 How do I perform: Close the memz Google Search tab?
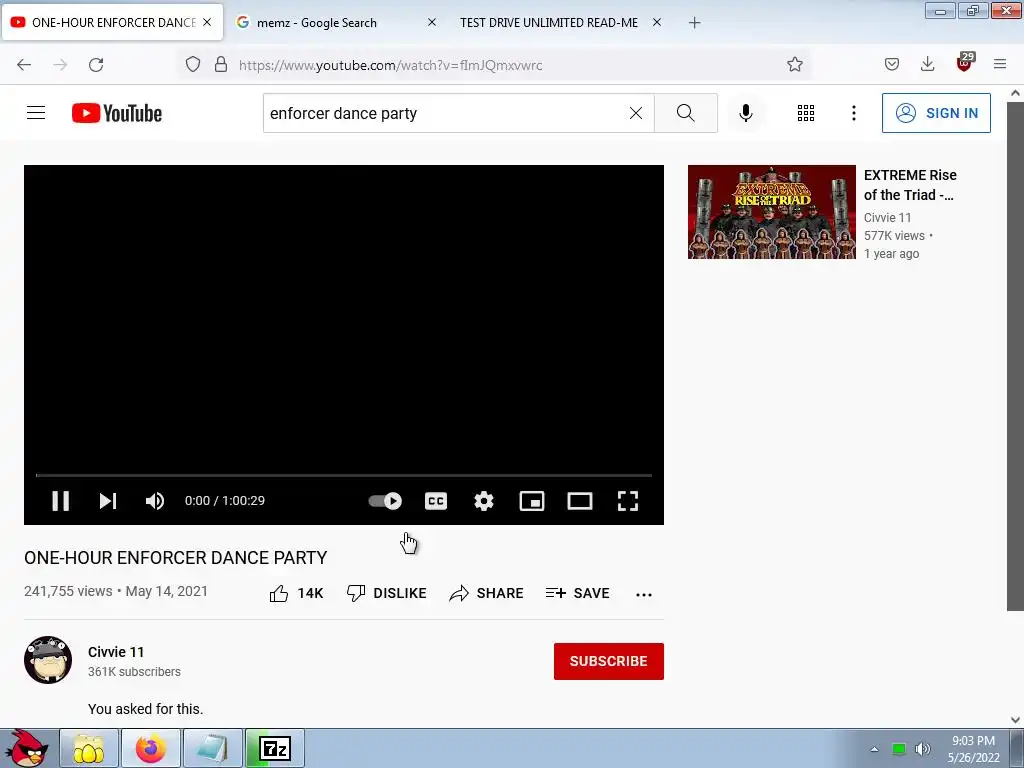click(432, 22)
